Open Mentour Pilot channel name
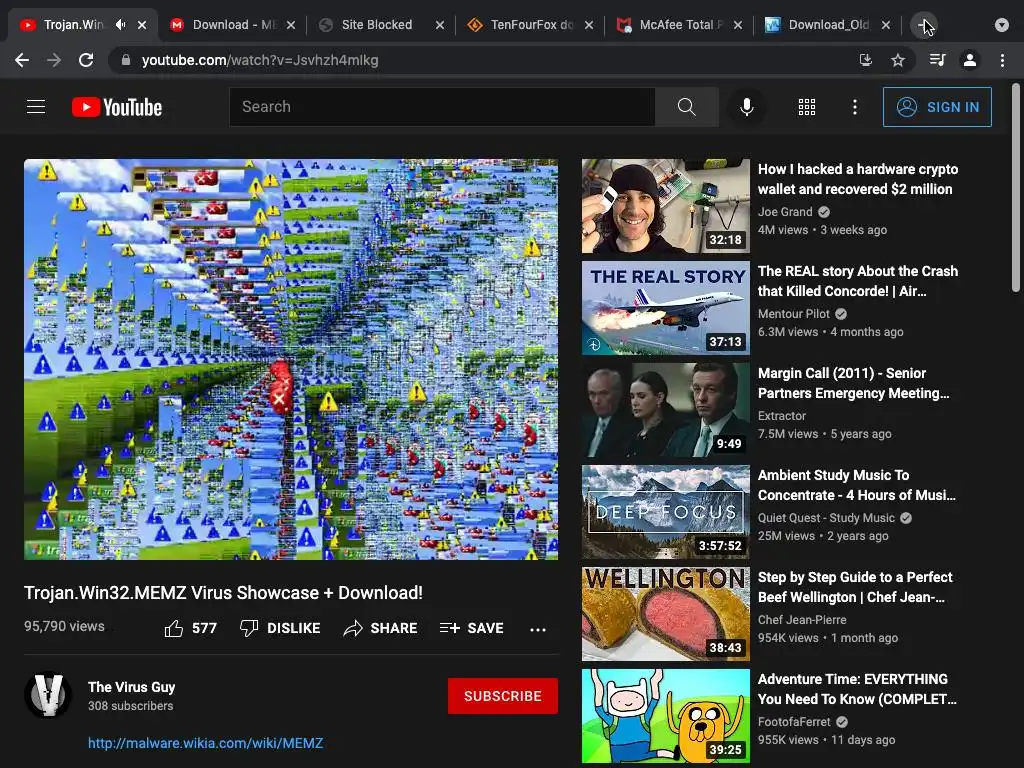 [793, 313]
